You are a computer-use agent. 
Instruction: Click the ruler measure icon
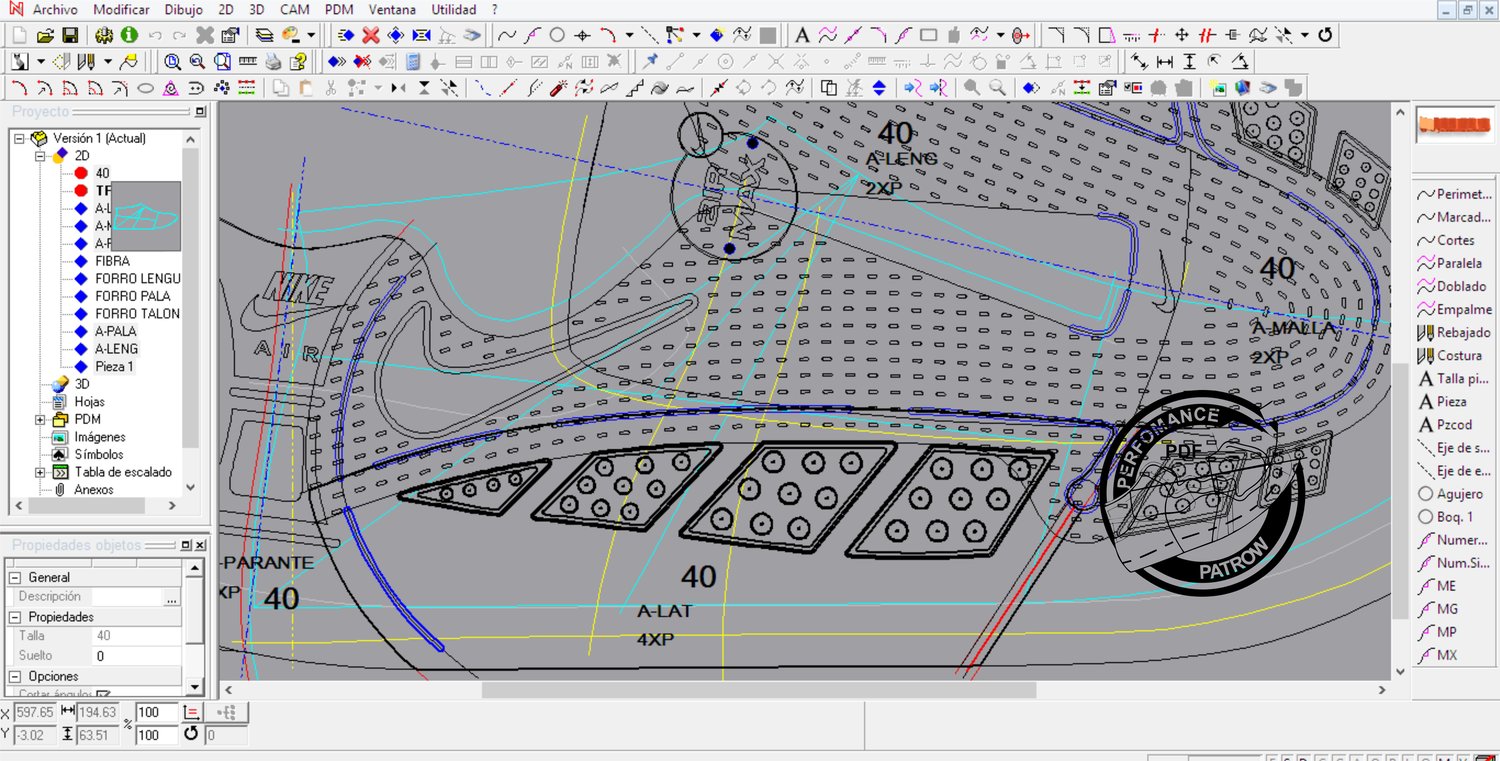[x=248, y=61]
